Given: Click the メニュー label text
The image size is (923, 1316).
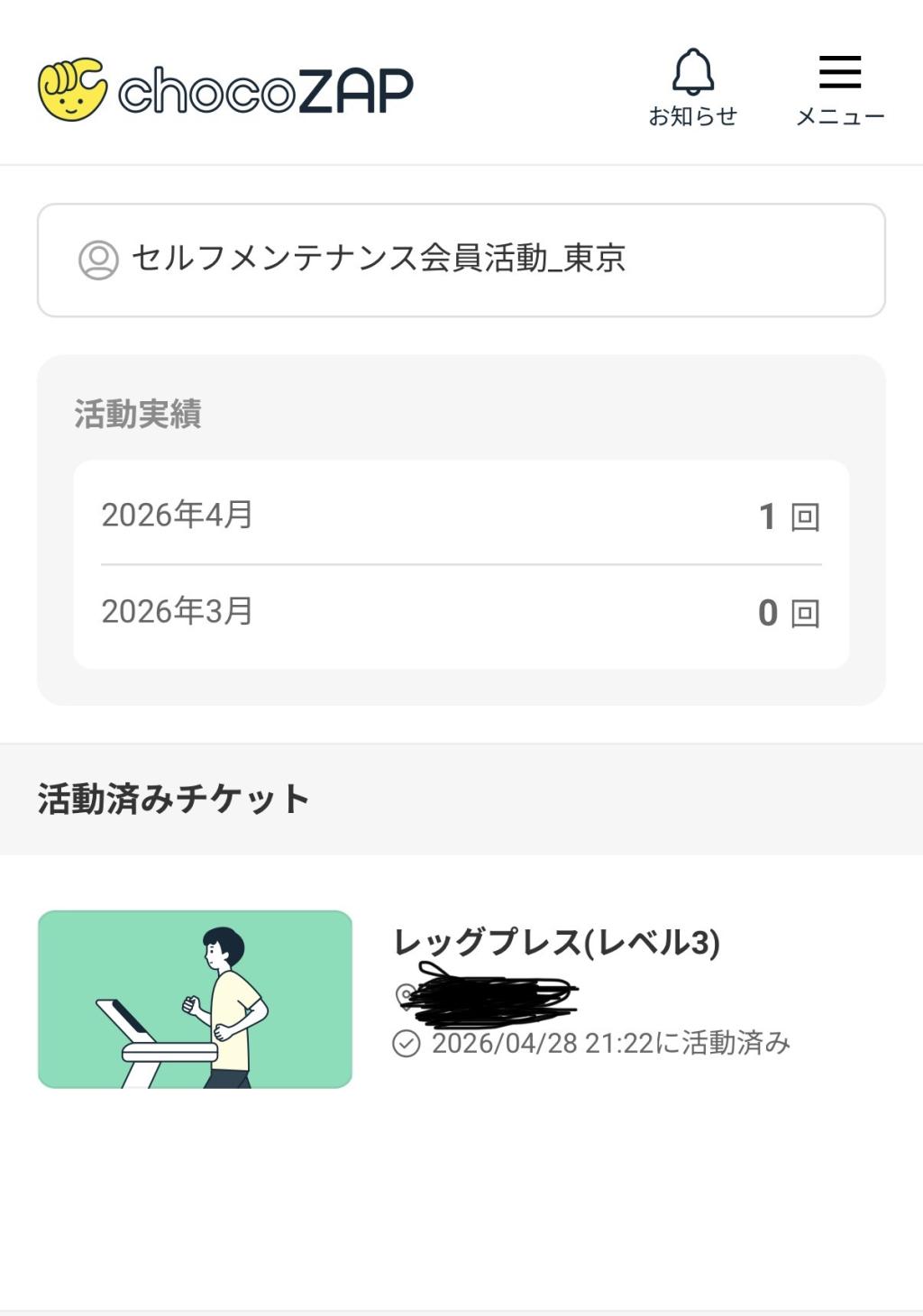Looking at the screenshot, I should (x=840, y=116).
